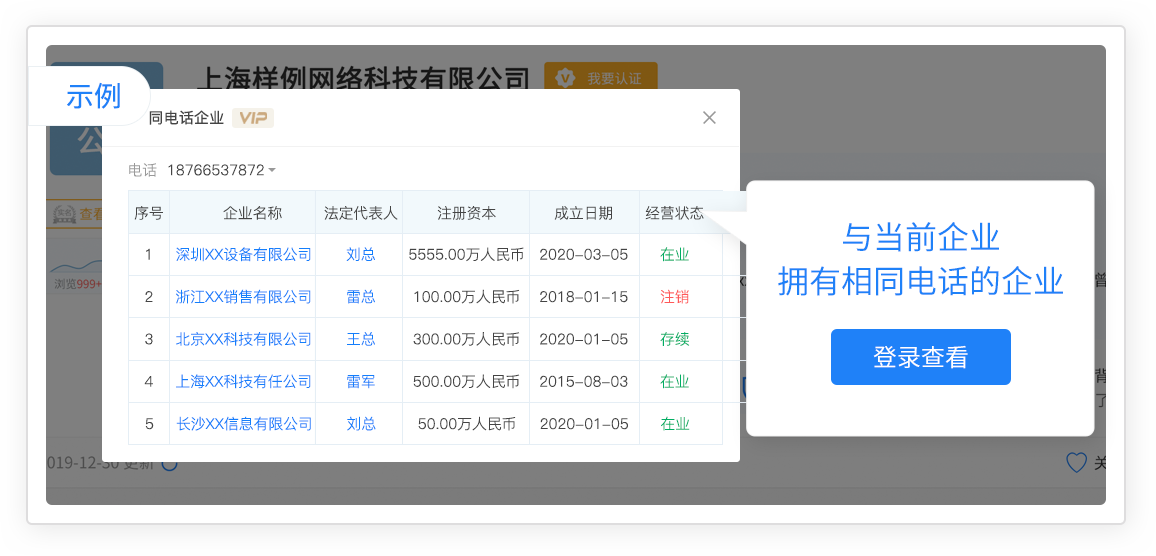Click the 上海样例网络科技有限公司 title

[x=365, y=78]
